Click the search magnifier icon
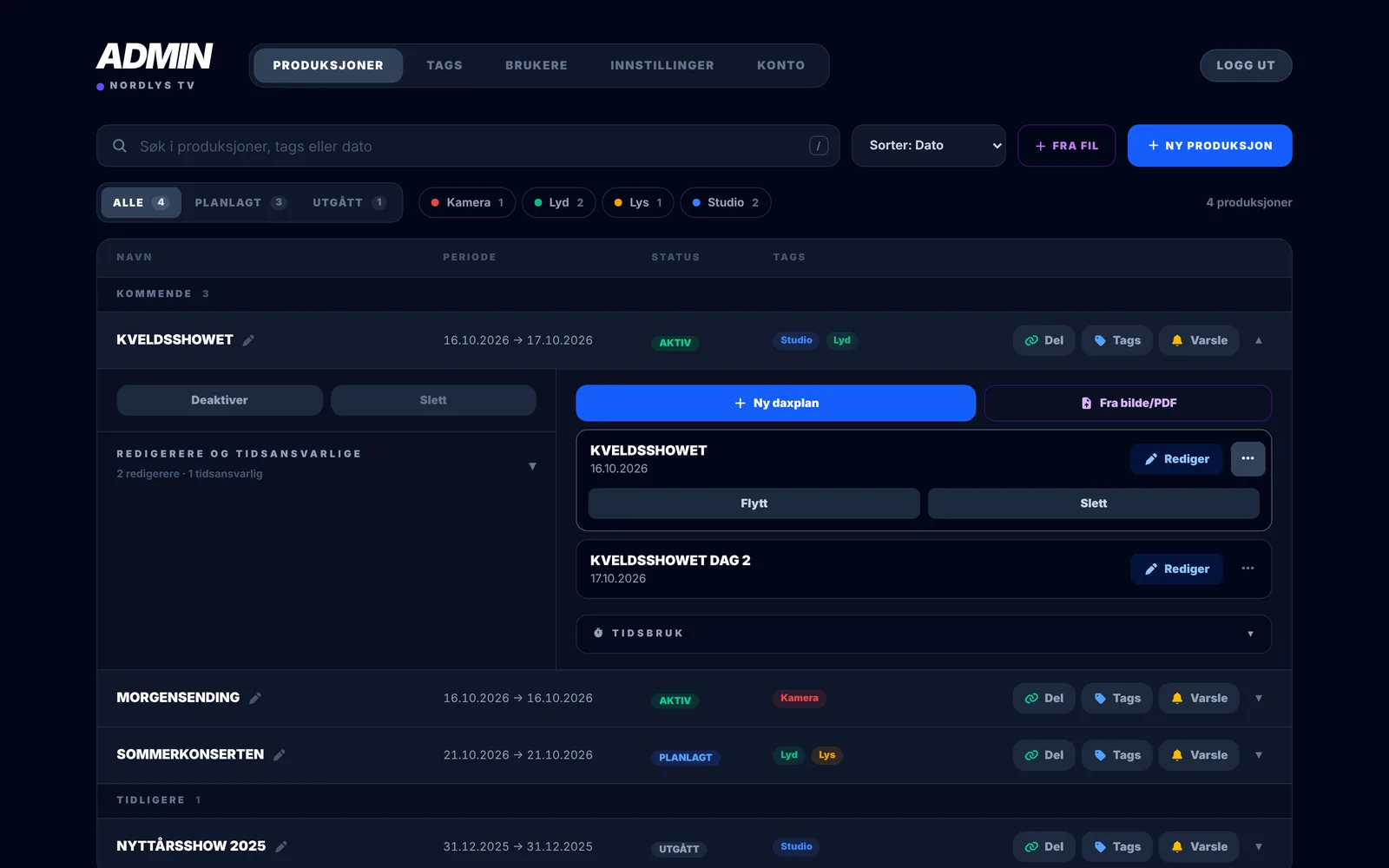Viewport: 1389px width, 868px height. click(x=120, y=146)
